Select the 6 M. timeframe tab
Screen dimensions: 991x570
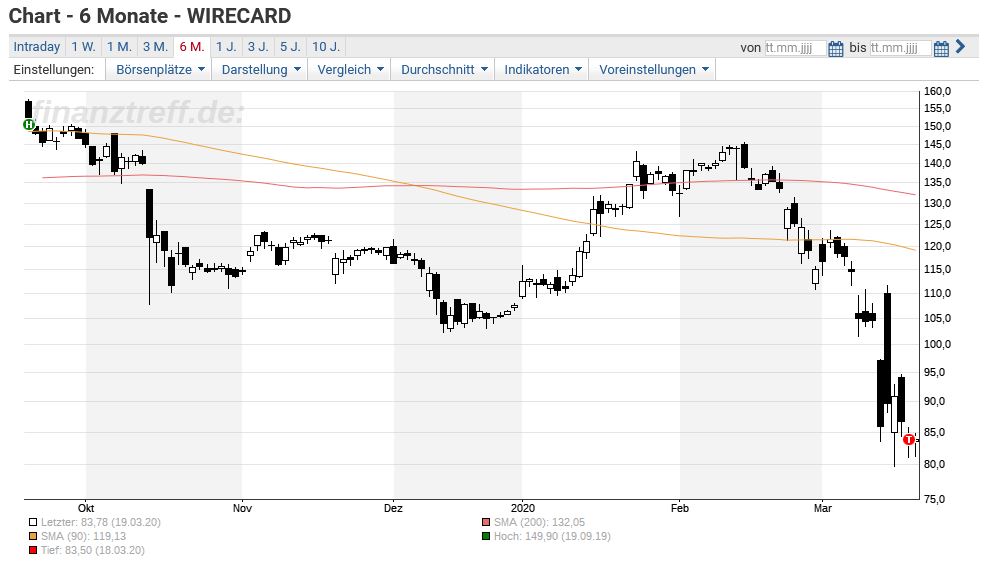(192, 47)
